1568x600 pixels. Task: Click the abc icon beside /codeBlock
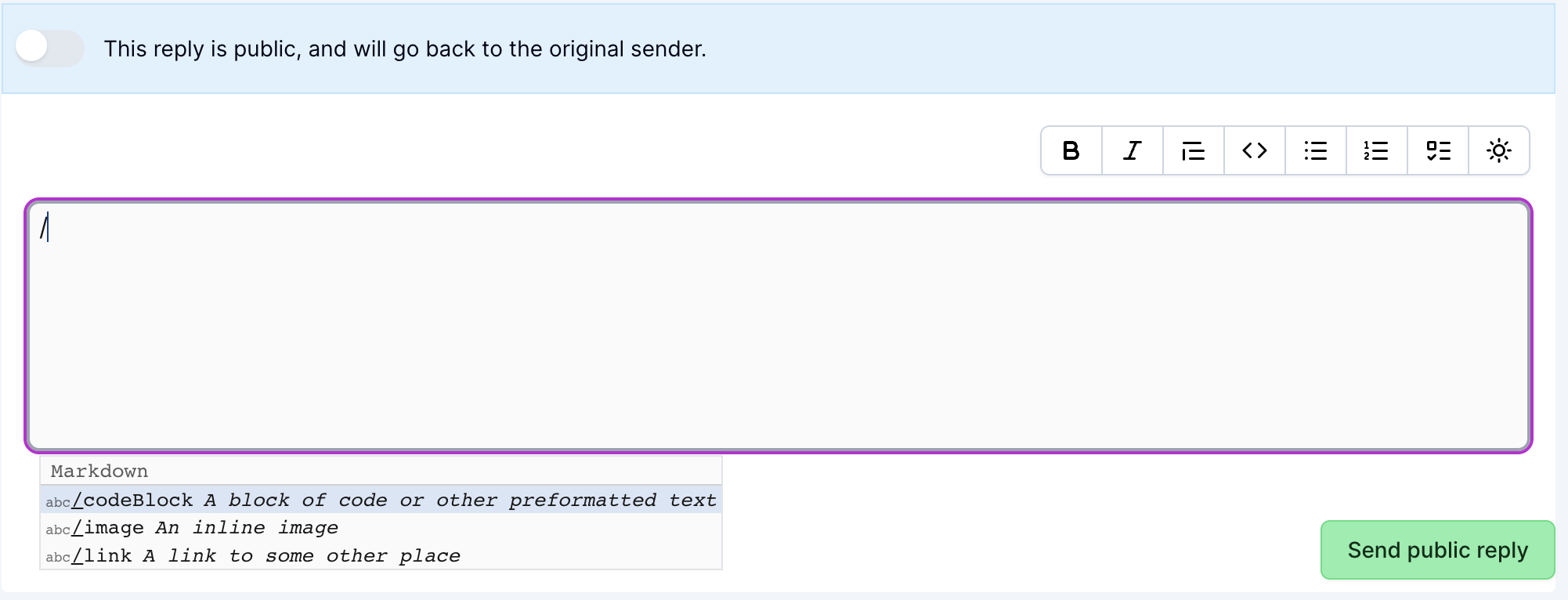click(x=58, y=503)
